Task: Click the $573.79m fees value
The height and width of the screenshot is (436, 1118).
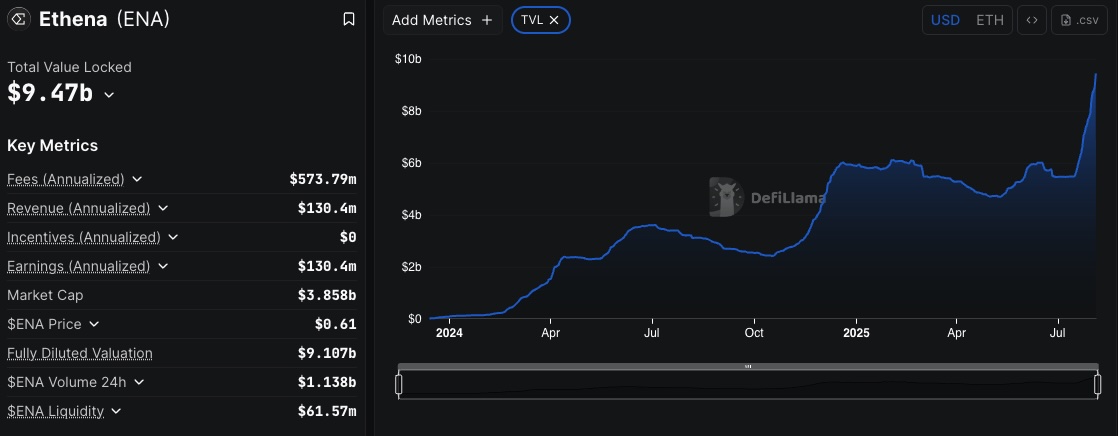Action: (x=323, y=179)
